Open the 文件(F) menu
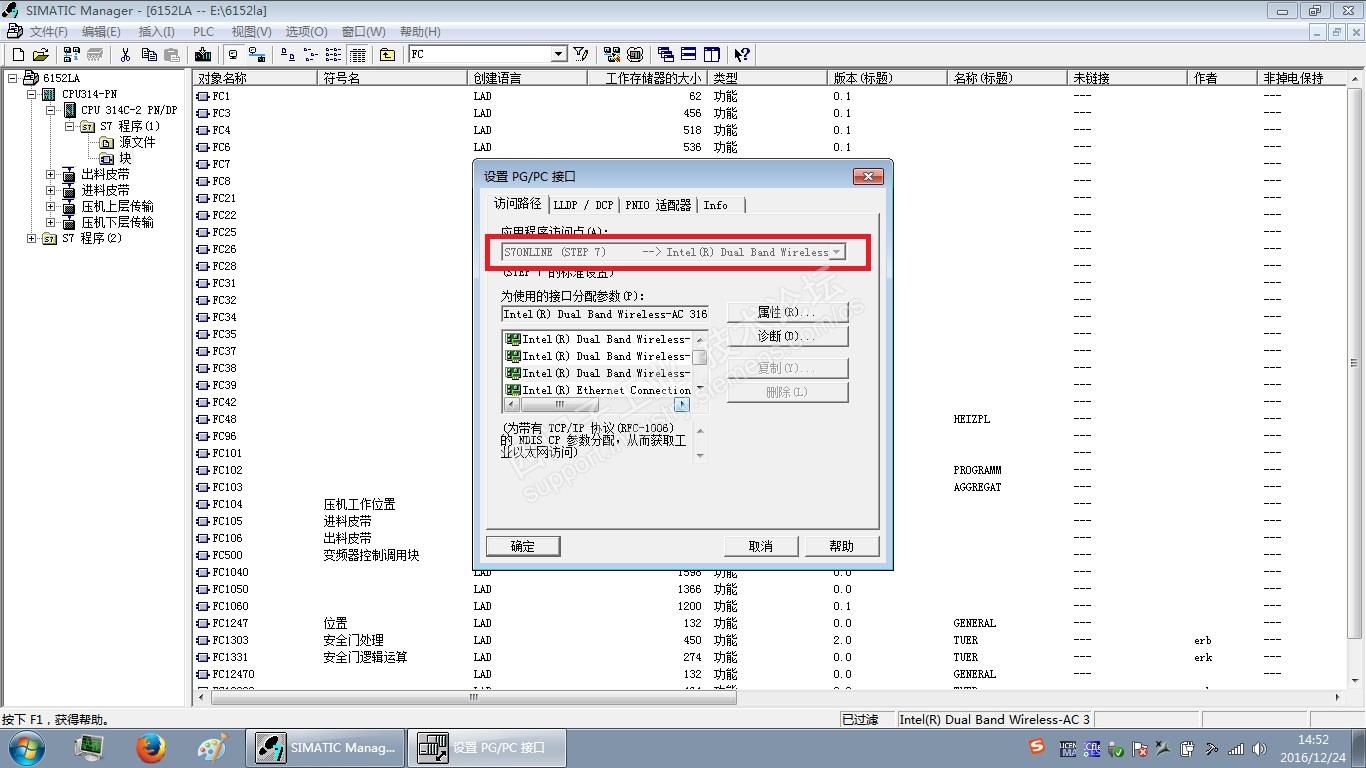The height and width of the screenshot is (768, 1366). tap(48, 32)
